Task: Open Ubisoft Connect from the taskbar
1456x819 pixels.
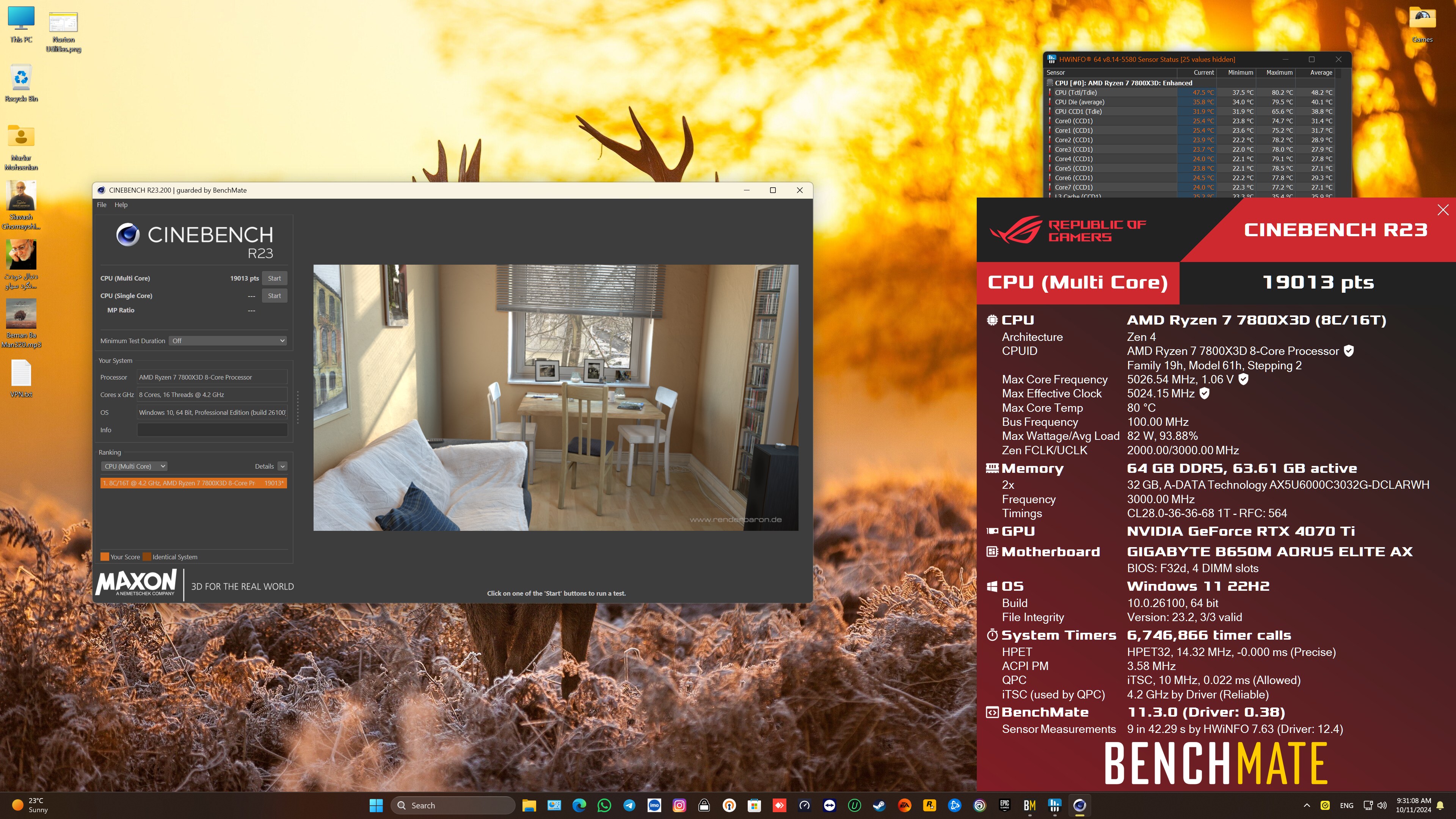Action: 979,805
